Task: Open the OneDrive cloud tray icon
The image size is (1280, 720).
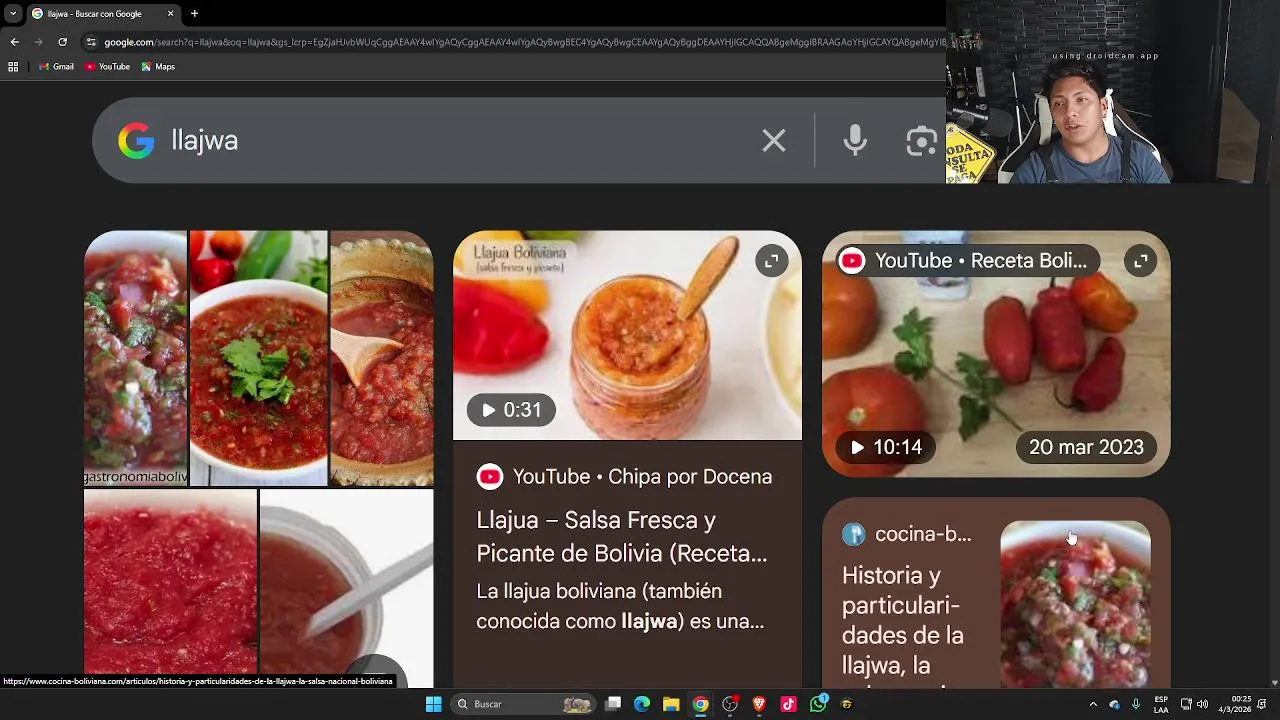Action: tap(1114, 704)
